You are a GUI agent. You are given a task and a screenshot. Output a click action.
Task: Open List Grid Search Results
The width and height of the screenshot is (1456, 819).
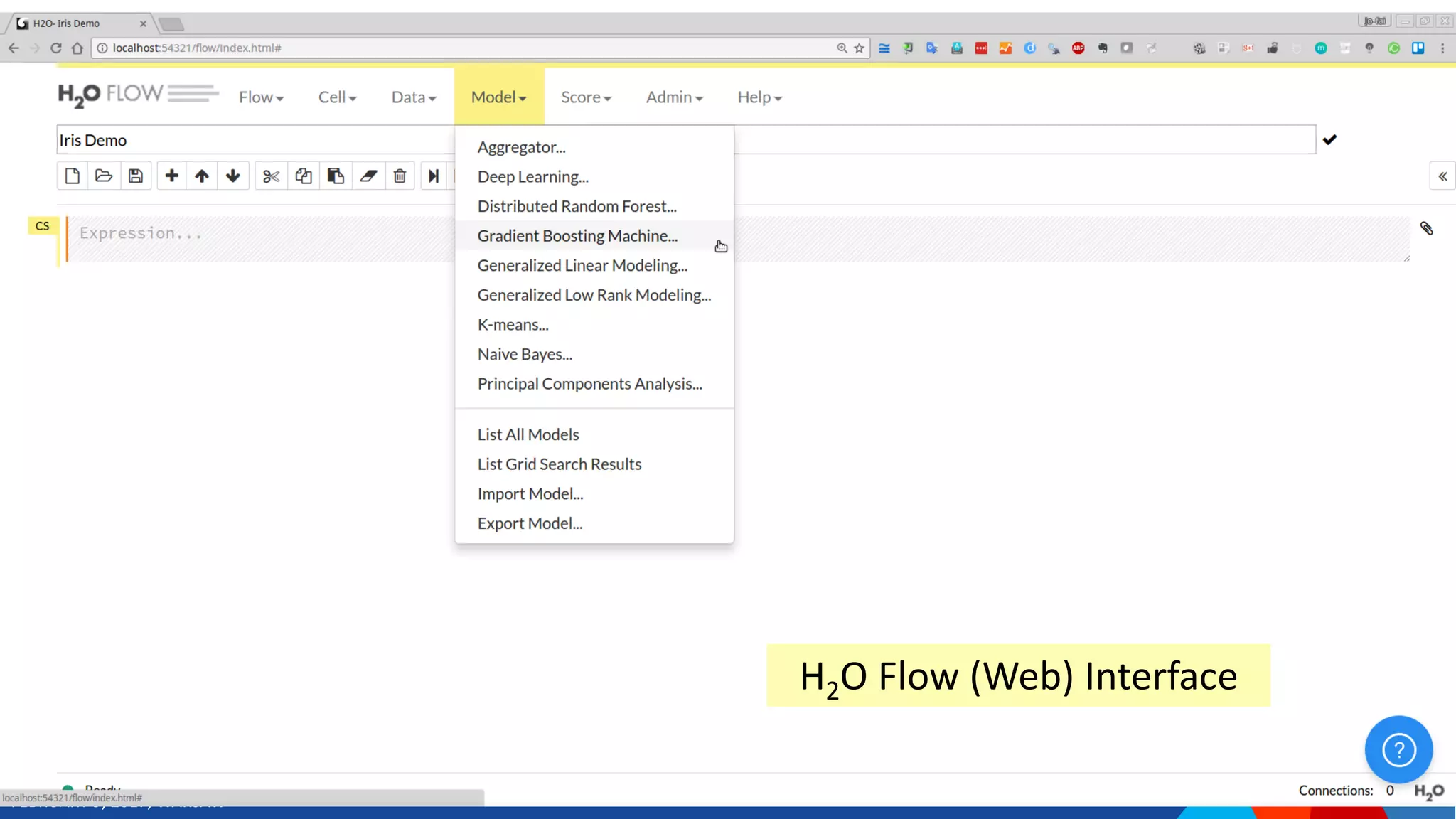(594, 464)
